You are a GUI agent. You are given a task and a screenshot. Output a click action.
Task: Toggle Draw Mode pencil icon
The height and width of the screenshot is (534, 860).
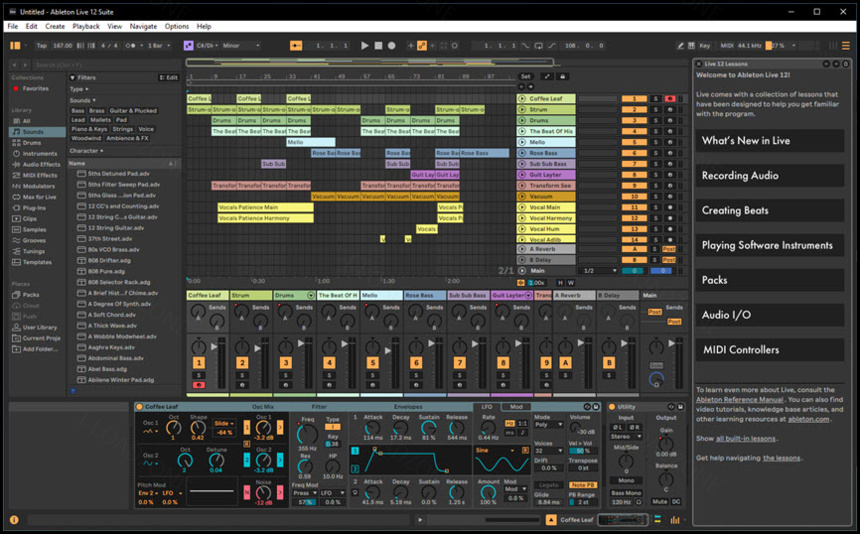pos(681,46)
